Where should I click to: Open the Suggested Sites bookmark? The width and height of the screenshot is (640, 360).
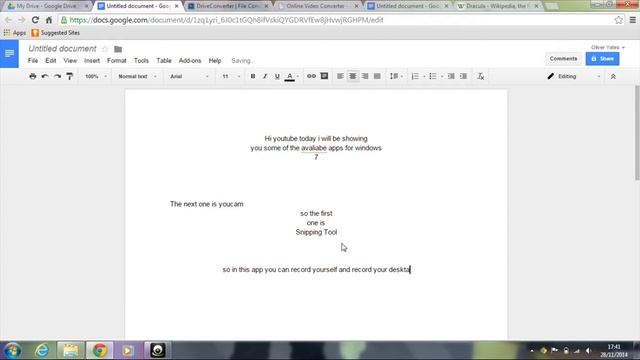[x=56, y=33]
